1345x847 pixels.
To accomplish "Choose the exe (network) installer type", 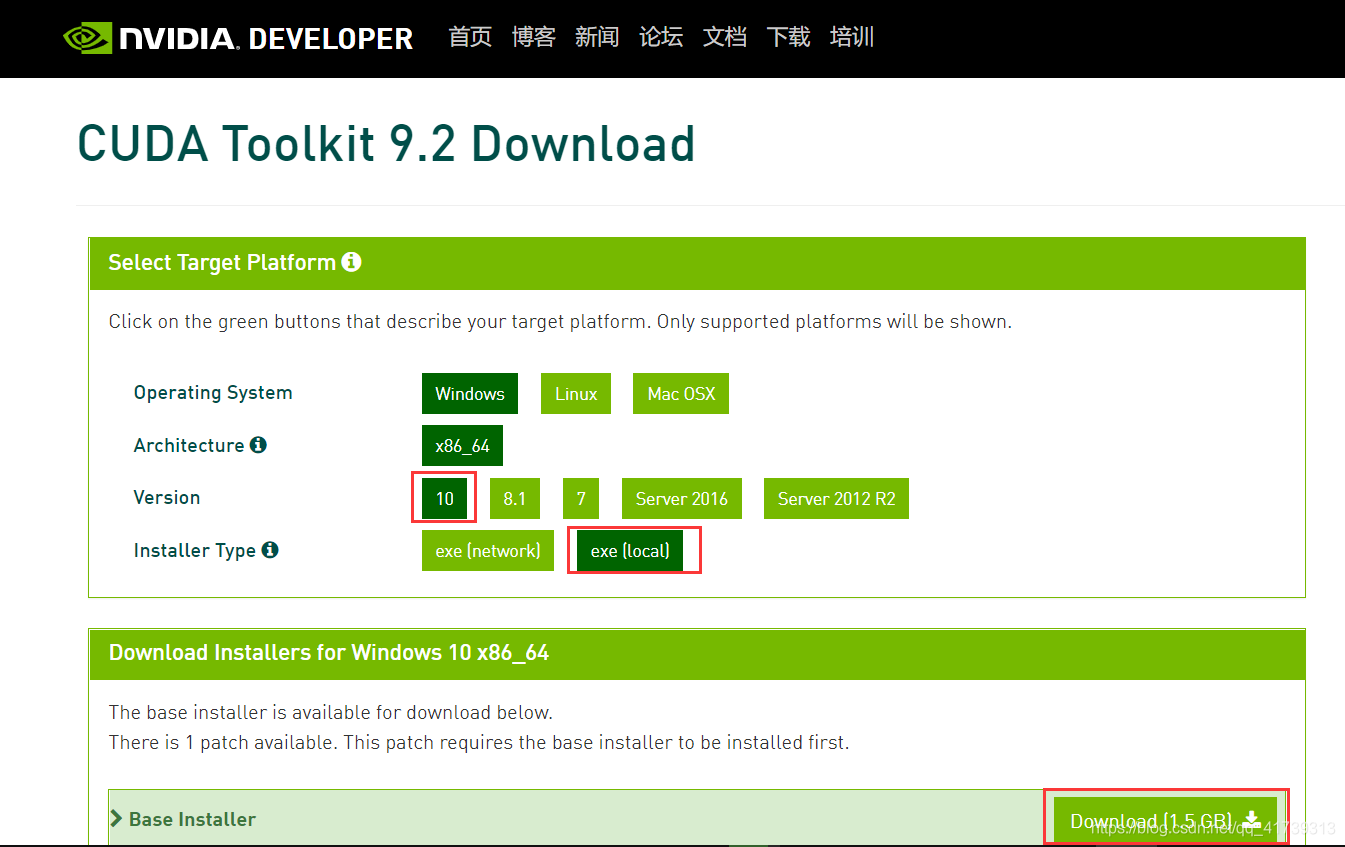I will tap(488, 551).
